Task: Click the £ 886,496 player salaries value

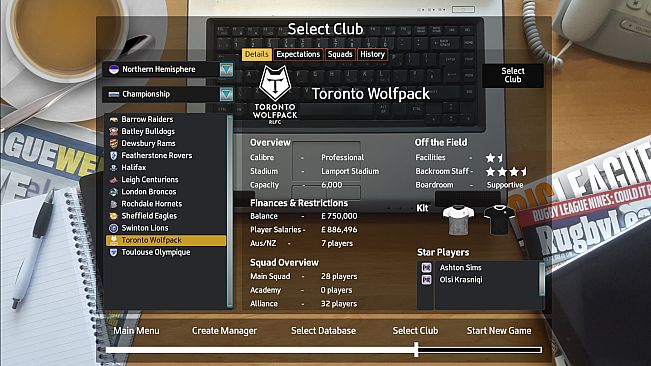Action: (x=339, y=229)
